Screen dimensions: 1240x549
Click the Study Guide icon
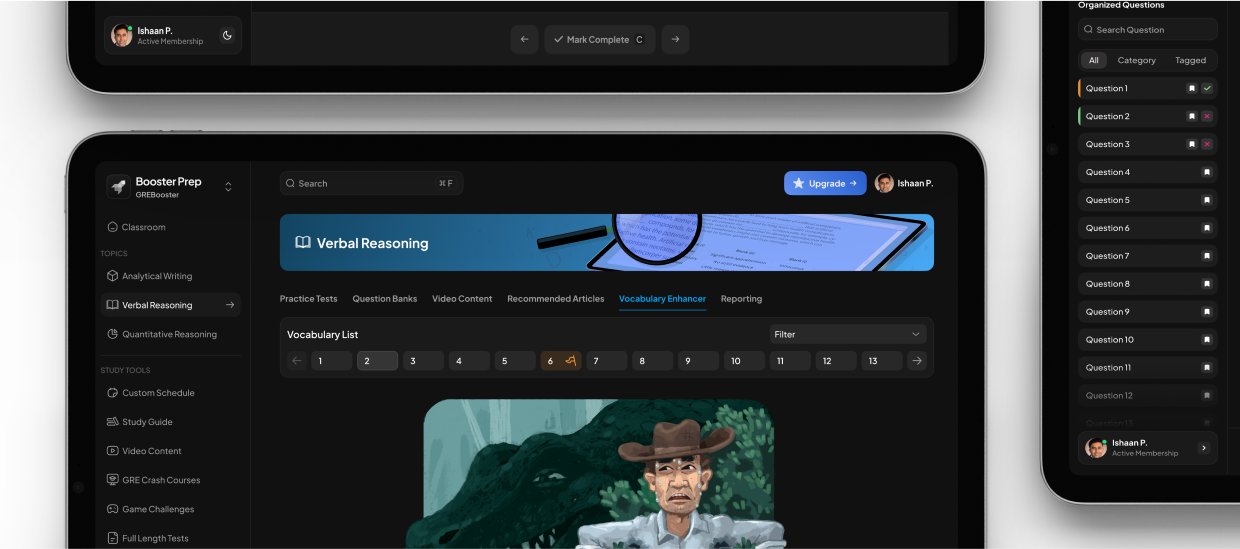(x=112, y=422)
